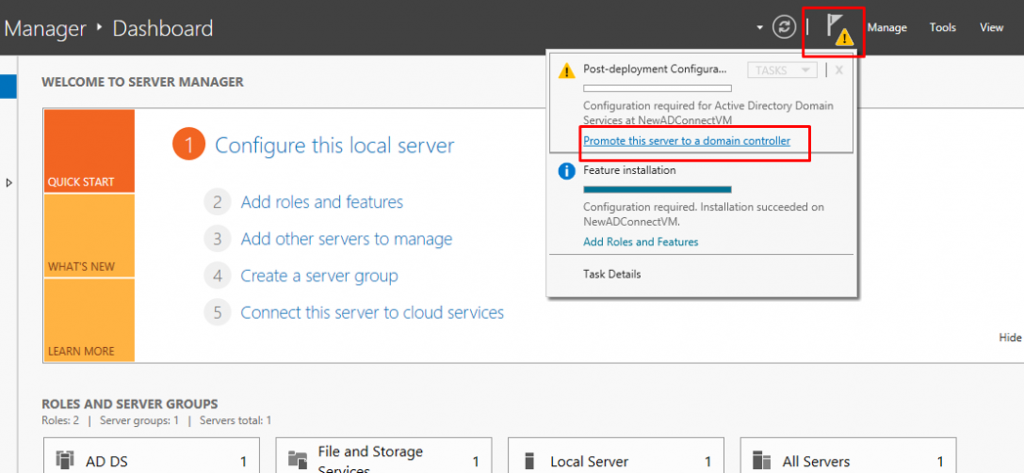Open the View menu
Screen dimensions: 1024x473
pyautogui.click(x=991, y=28)
